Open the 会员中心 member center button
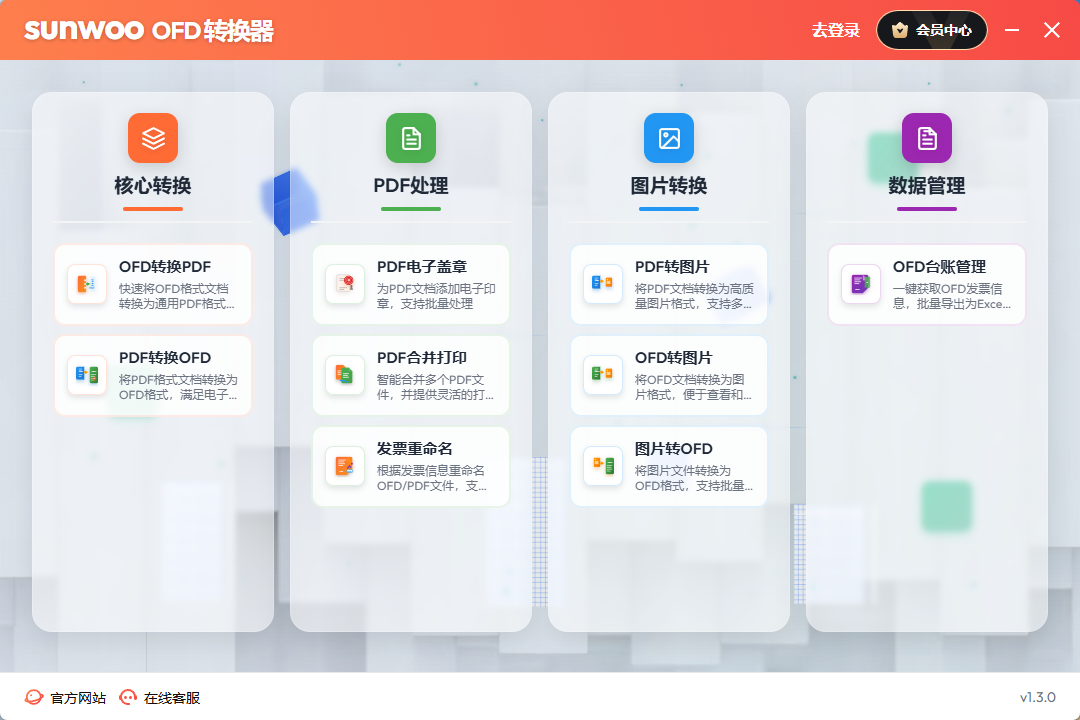 click(932, 30)
